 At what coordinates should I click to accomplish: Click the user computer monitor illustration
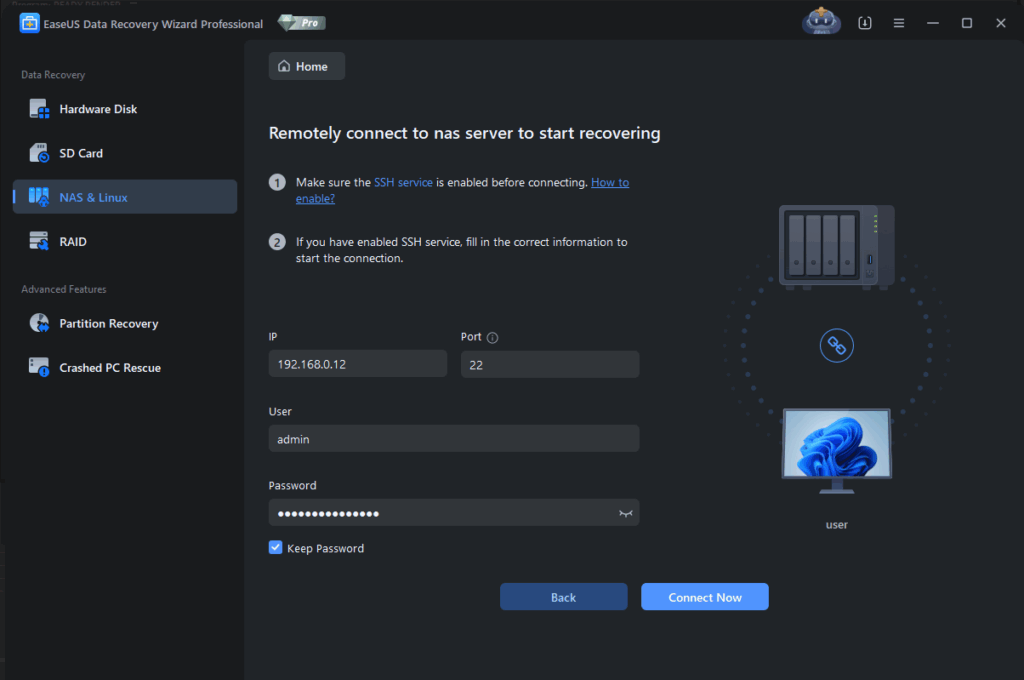[x=837, y=451]
